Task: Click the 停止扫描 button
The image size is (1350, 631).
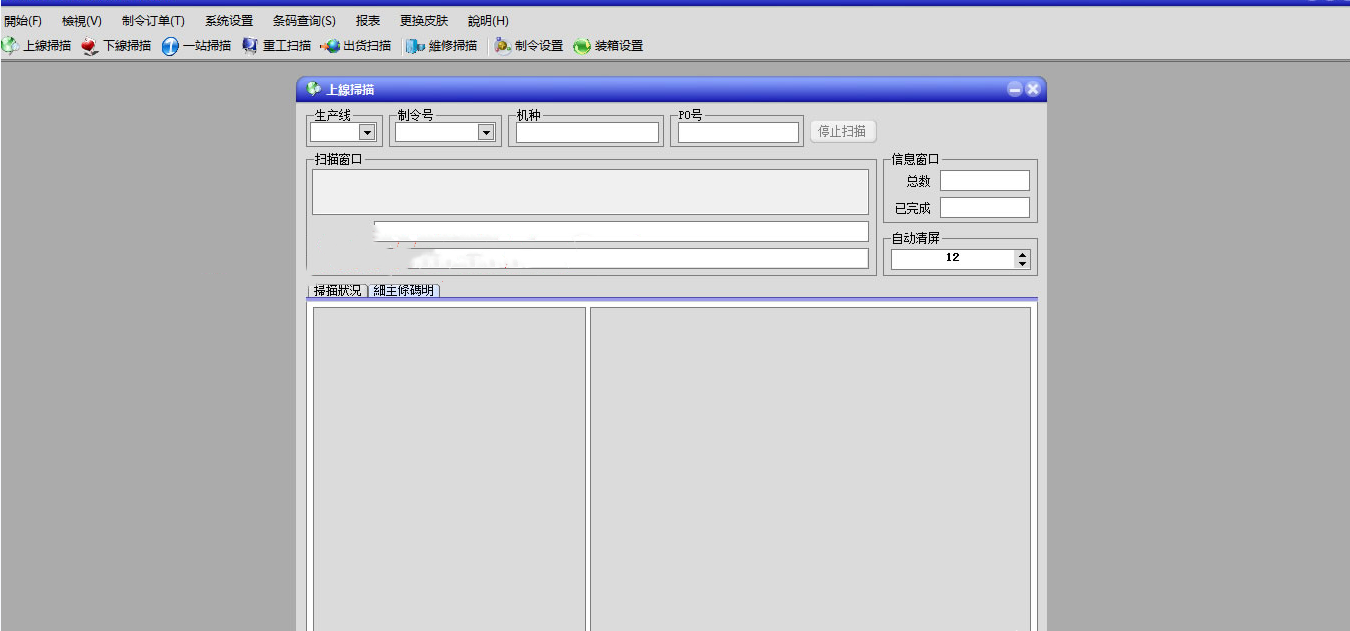Action: pyautogui.click(x=843, y=131)
